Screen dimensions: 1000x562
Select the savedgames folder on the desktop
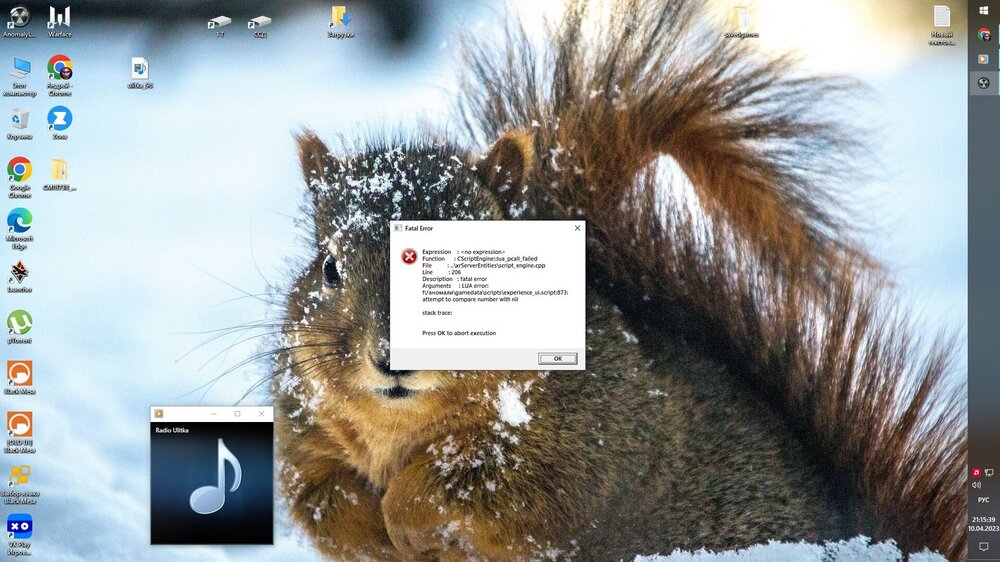741,17
